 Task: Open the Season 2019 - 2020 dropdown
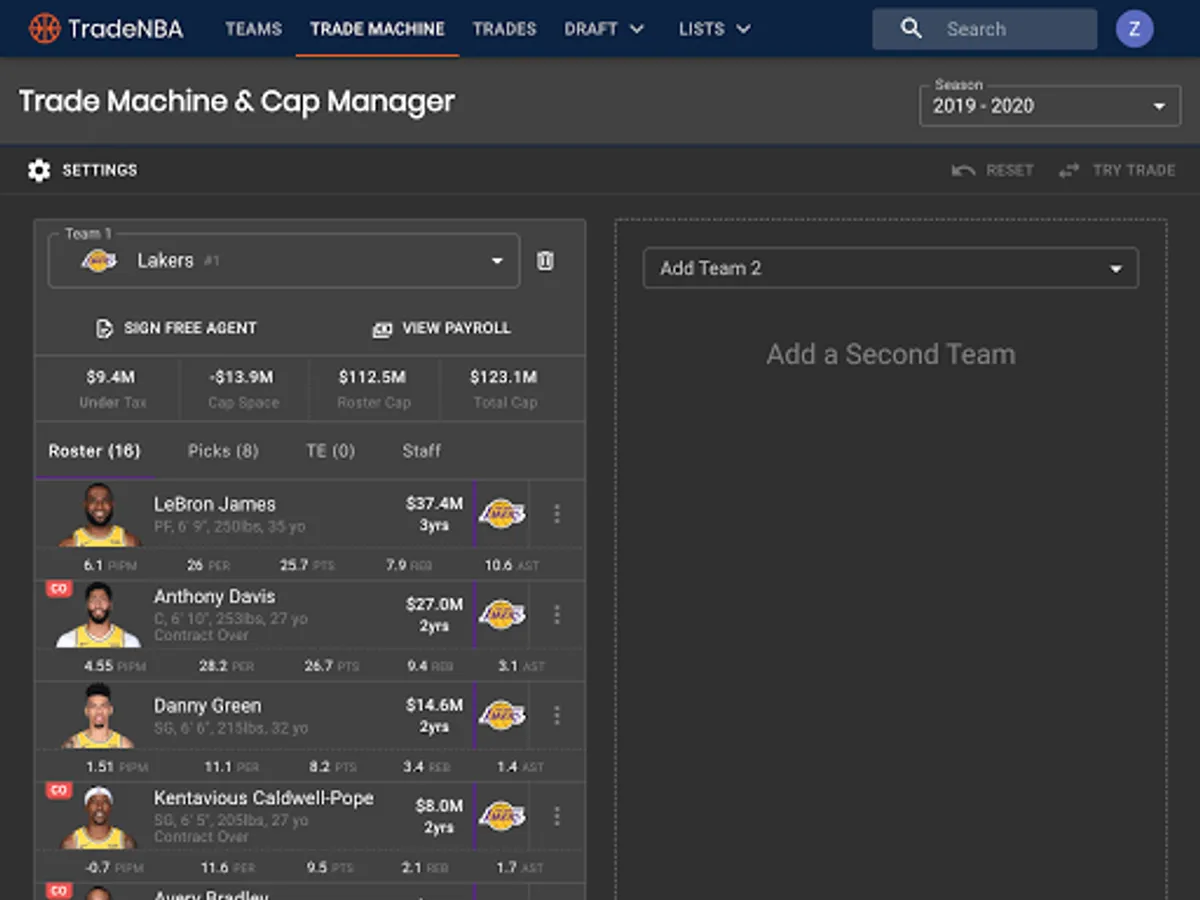[1050, 106]
